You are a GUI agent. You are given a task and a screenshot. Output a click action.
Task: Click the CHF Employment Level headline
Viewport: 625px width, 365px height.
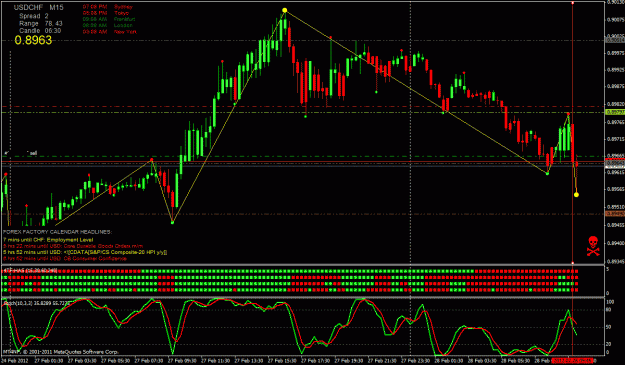pyautogui.click(x=48, y=240)
